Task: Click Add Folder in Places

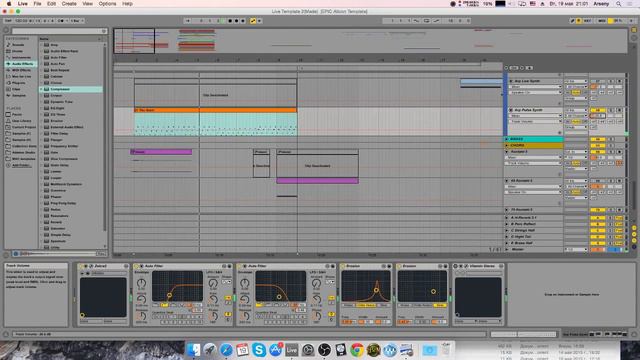Action: (21, 165)
